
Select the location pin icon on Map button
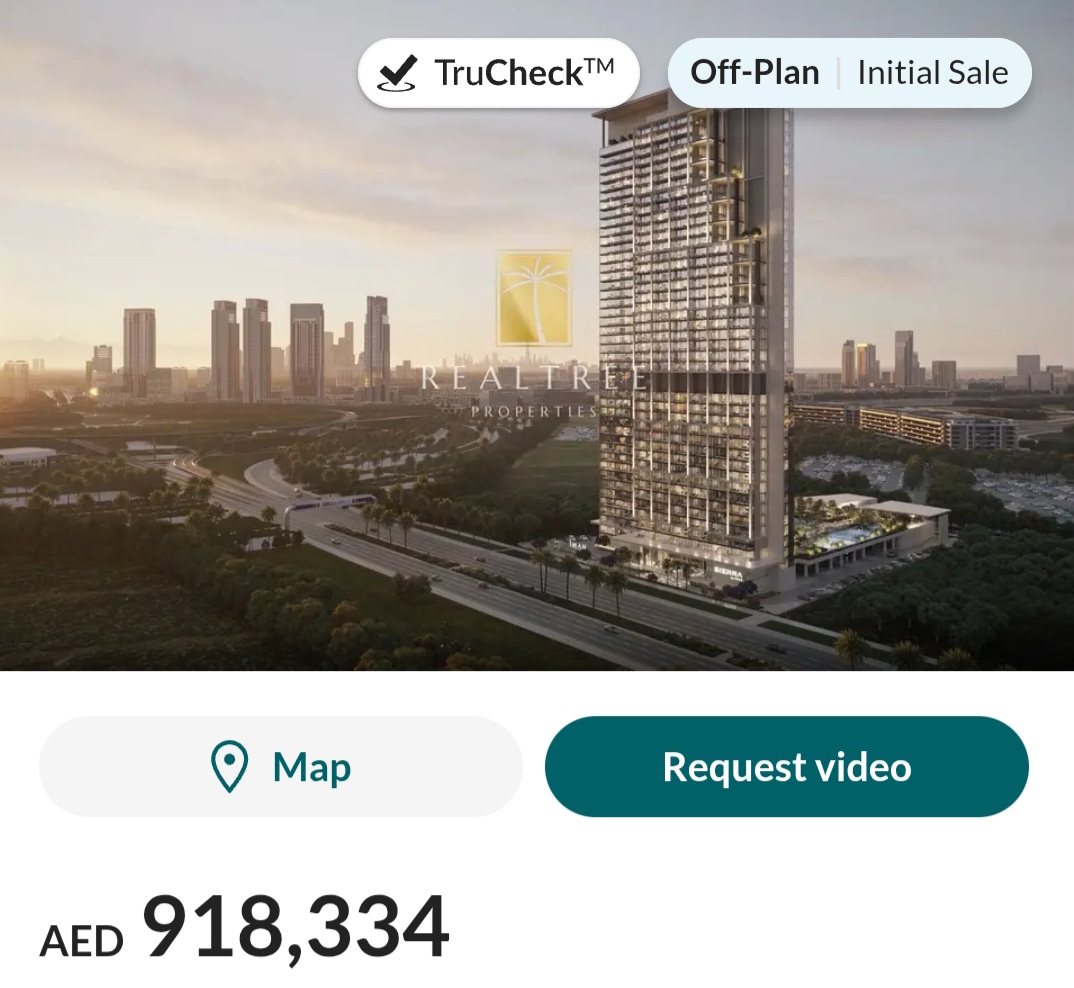coord(228,766)
